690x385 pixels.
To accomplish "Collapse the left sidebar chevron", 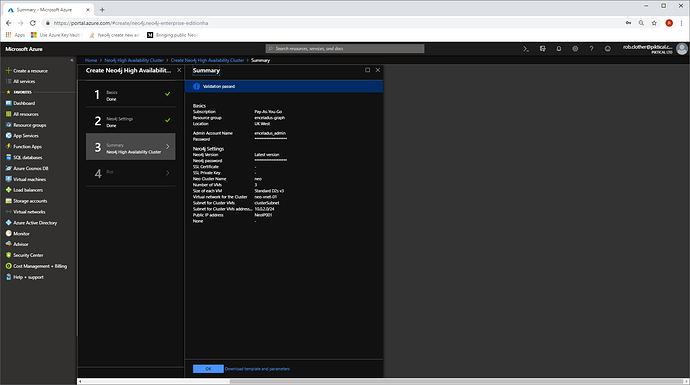I will tap(72, 60).
